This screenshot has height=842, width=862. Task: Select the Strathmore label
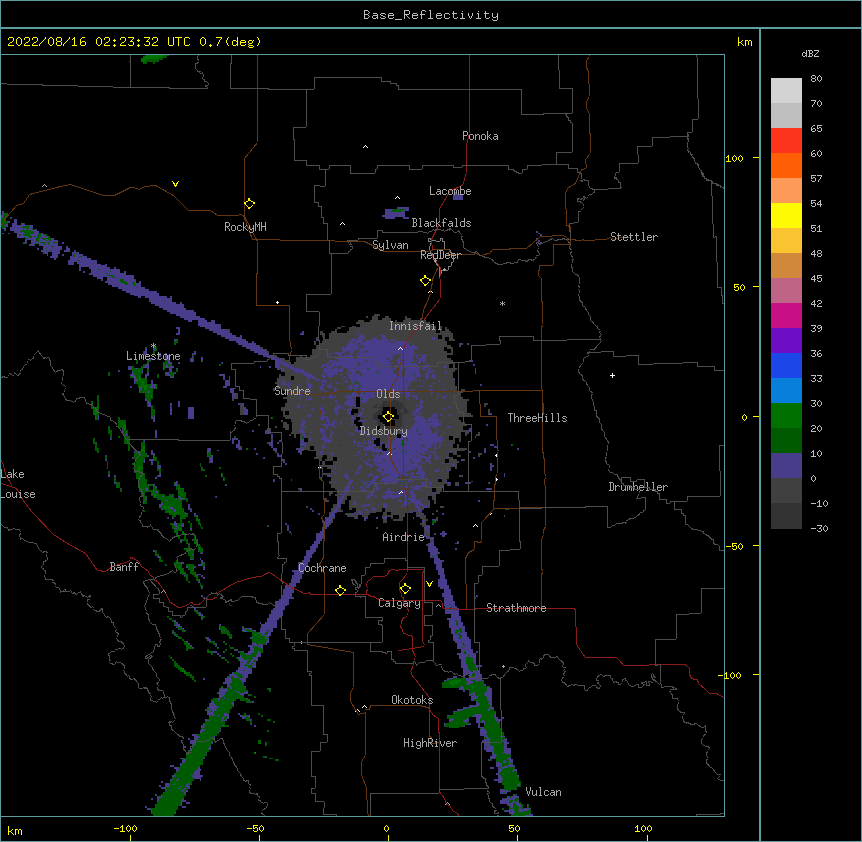(516, 608)
